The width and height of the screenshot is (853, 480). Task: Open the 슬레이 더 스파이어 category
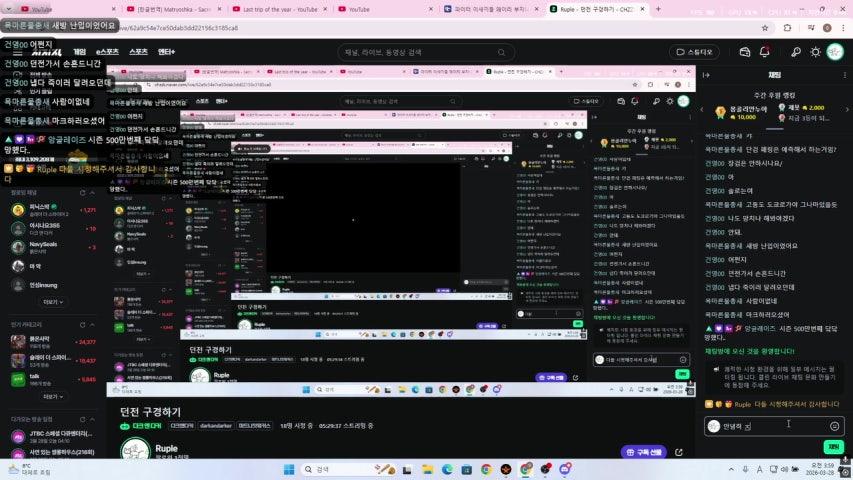[x=53, y=360]
